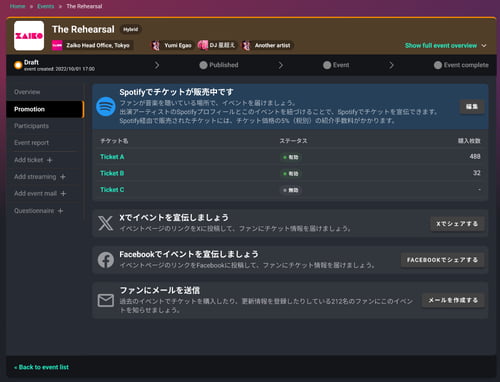Click the Zaiko event logo thumbnail
The width and height of the screenshot is (500, 382).
[29, 36]
